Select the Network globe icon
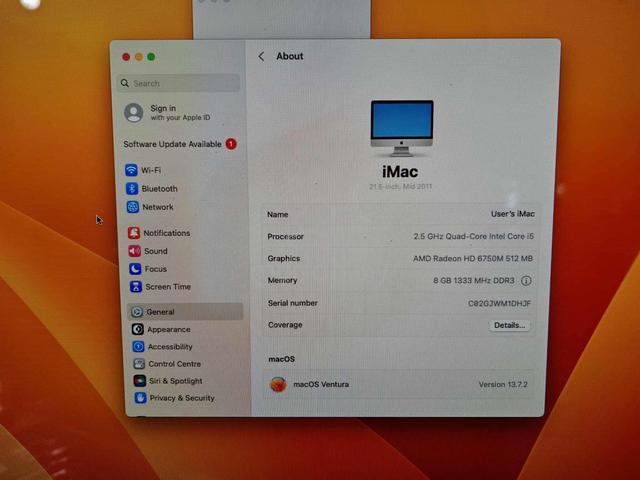The width and height of the screenshot is (640, 480). [x=132, y=207]
